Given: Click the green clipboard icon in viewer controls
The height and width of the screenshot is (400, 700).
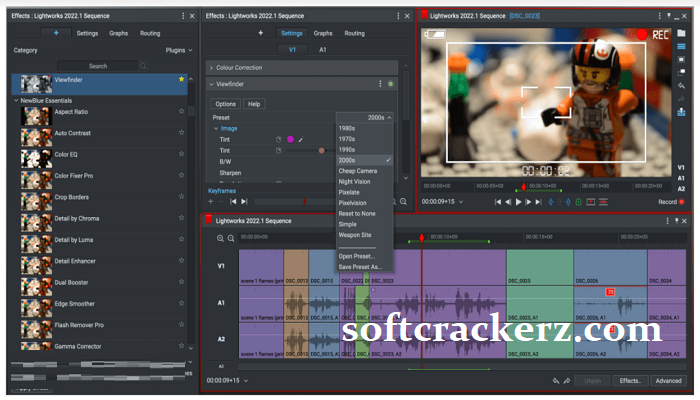Looking at the screenshot, I should pos(579,202).
